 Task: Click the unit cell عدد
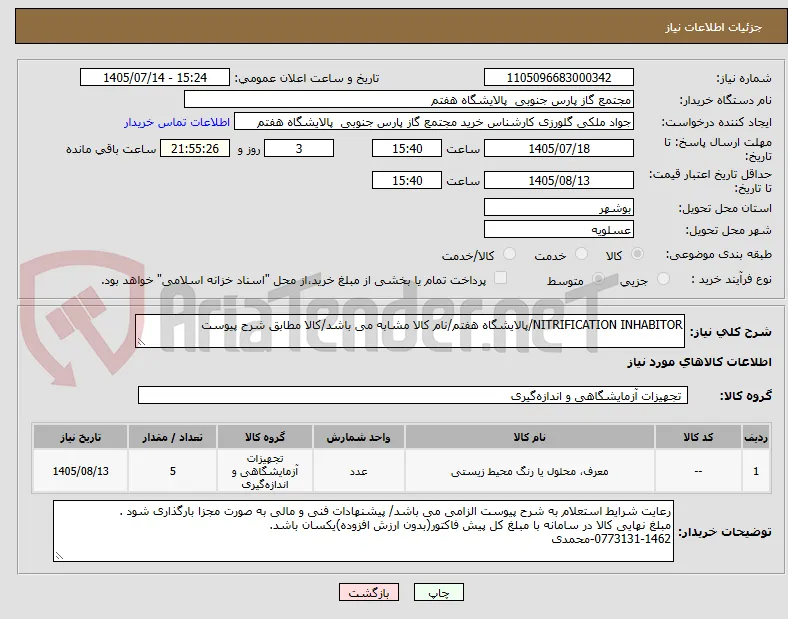pos(358,471)
